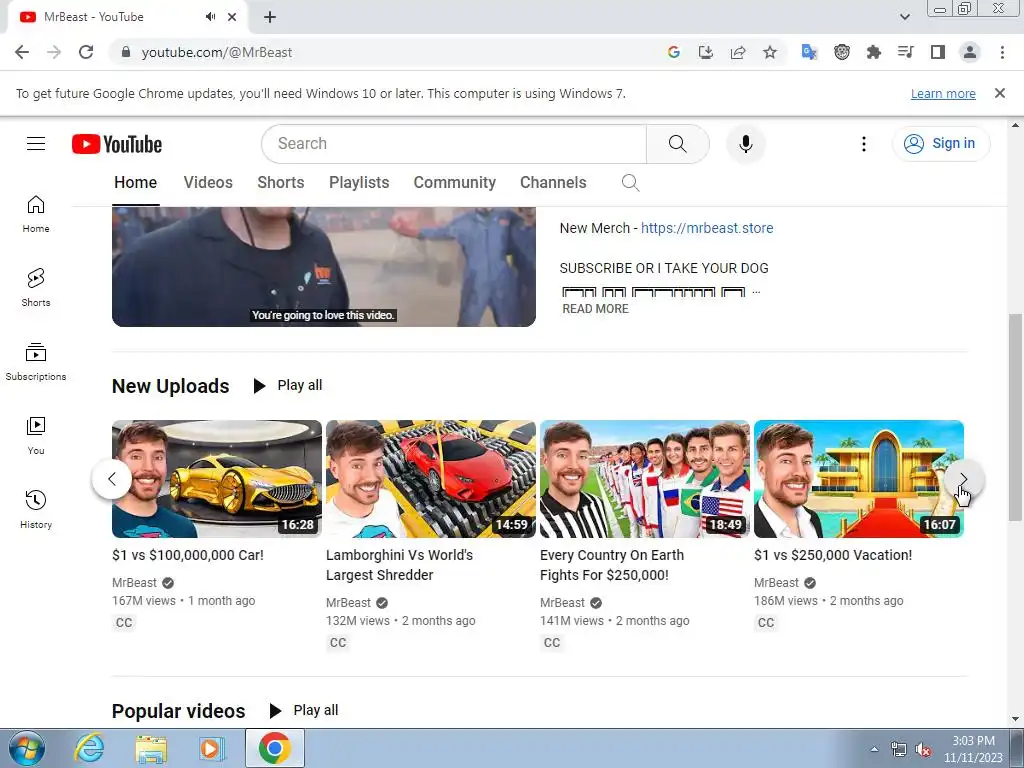Switch to the Community tab
The height and width of the screenshot is (768, 1024).
click(x=455, y=183)
